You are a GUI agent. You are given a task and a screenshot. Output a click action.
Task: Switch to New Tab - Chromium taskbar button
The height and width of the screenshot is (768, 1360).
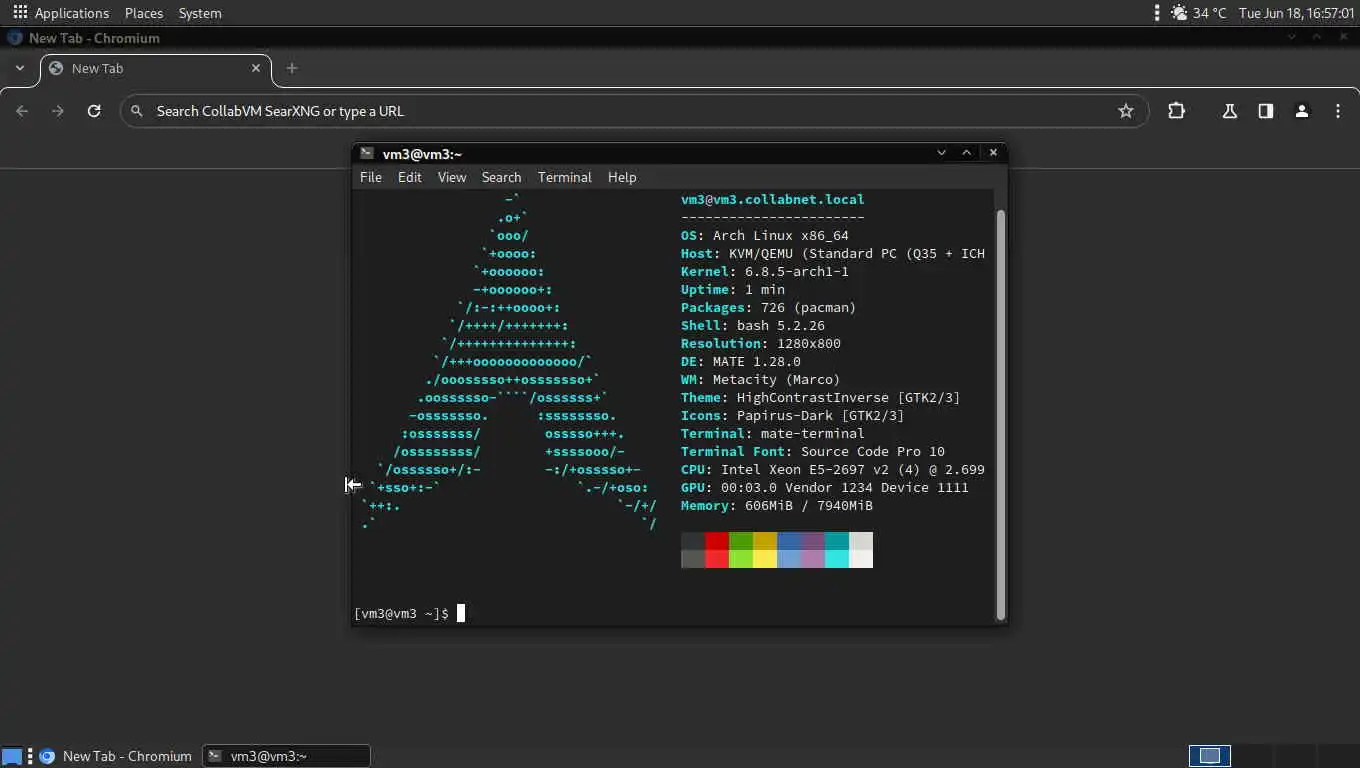tap(115, 756)
